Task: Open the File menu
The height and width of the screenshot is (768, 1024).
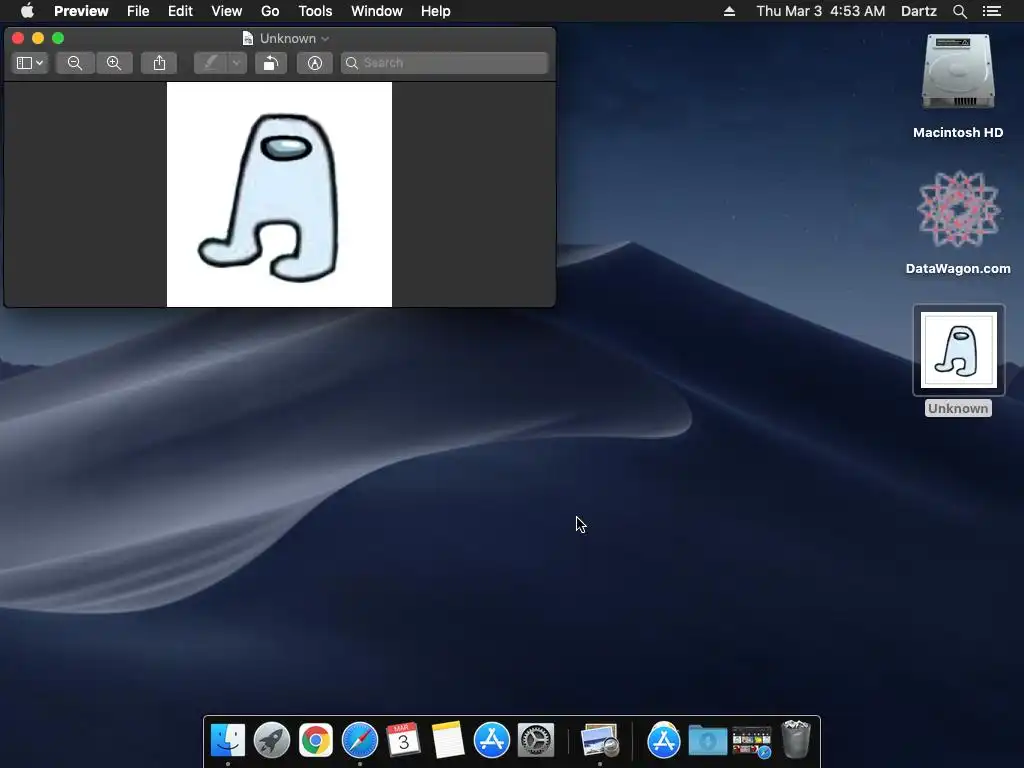Action: [x=138, y=11]
